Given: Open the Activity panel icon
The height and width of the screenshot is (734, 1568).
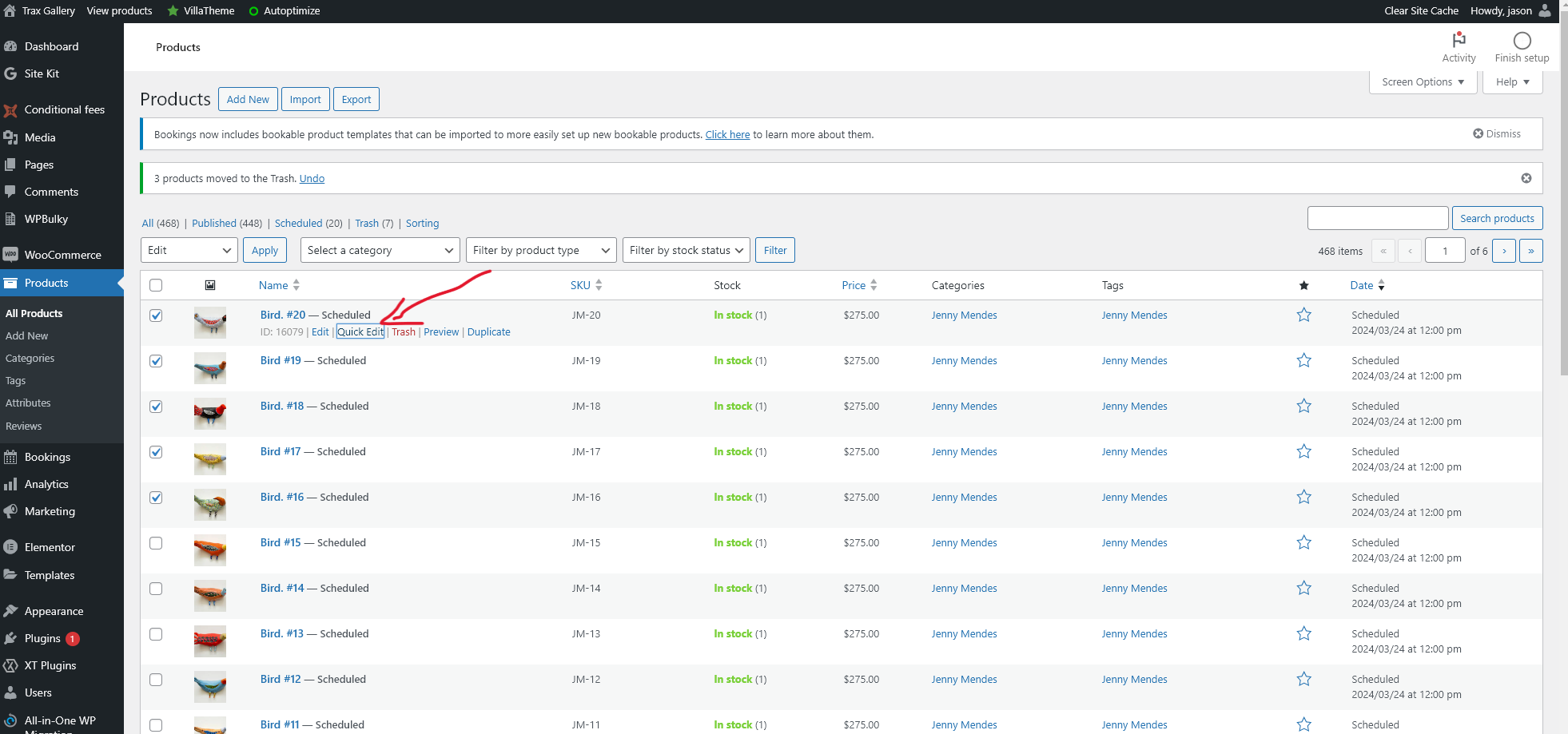Looking at the screenshot, I should point(1459,39).
